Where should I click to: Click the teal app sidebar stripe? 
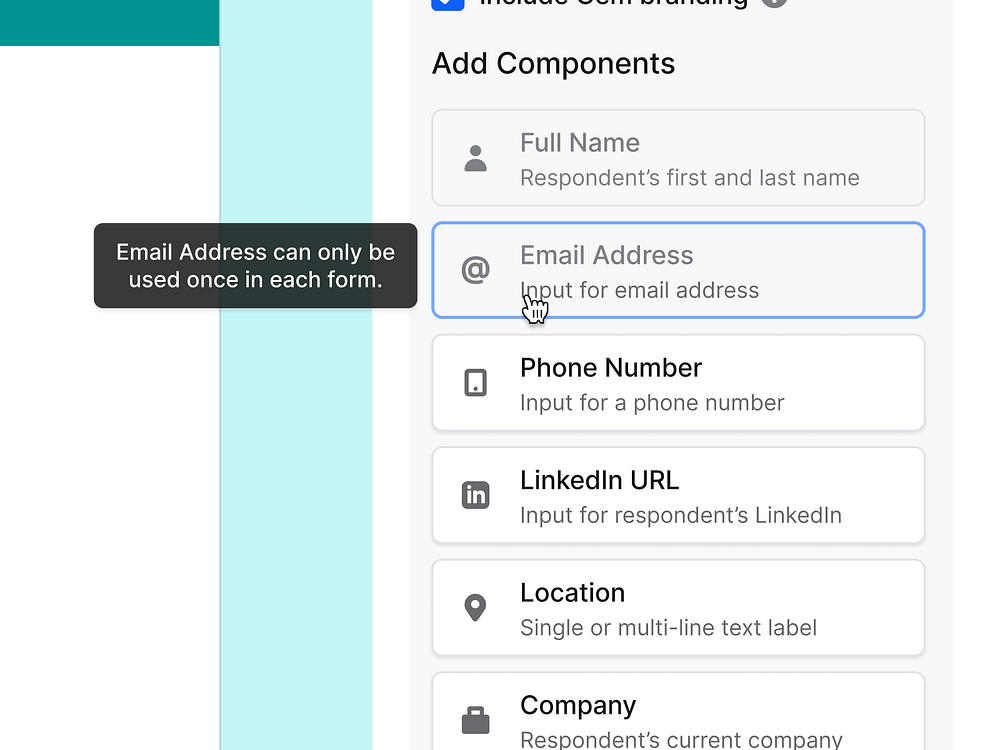click(x=109, y=22)
